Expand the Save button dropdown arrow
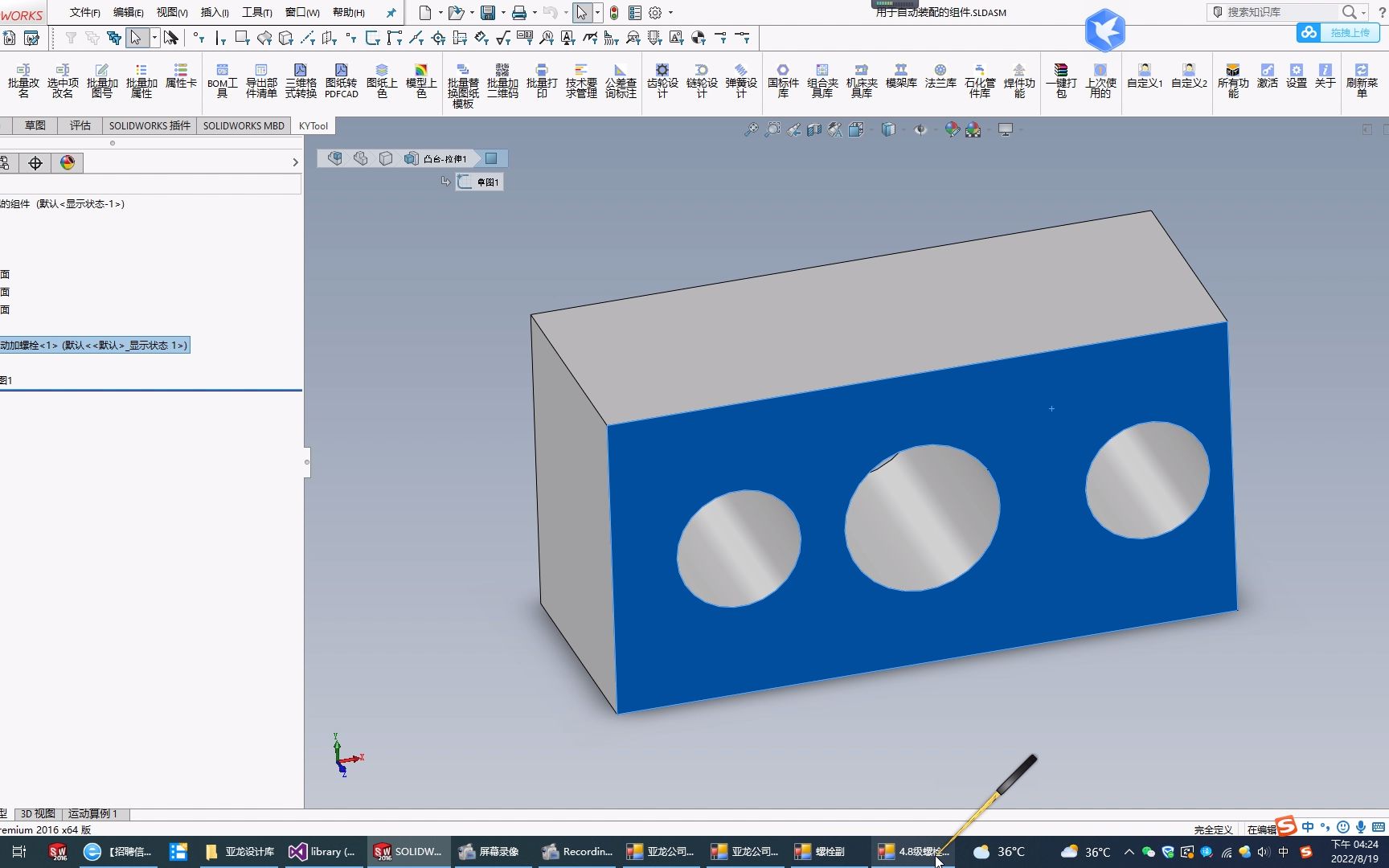This screenshot has width=1389, height=868. (502, 12)
